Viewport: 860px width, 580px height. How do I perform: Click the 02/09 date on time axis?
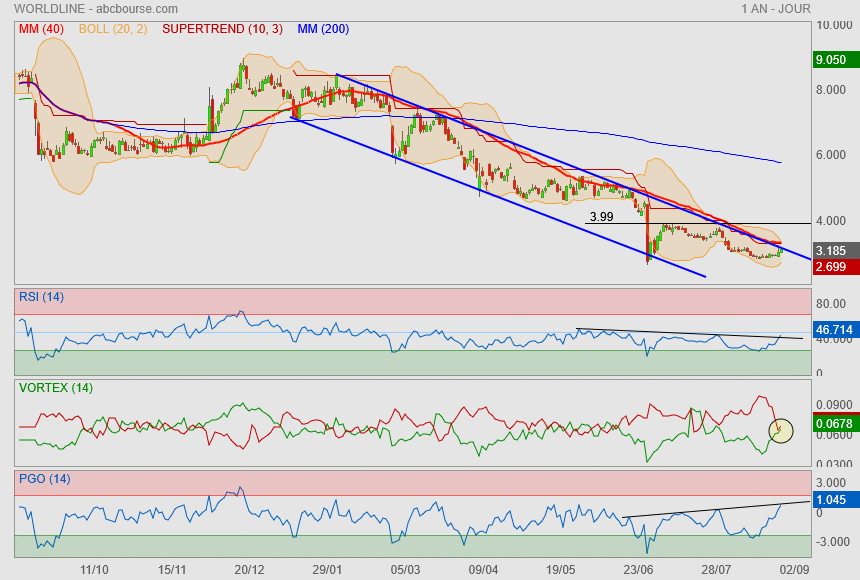794,569
